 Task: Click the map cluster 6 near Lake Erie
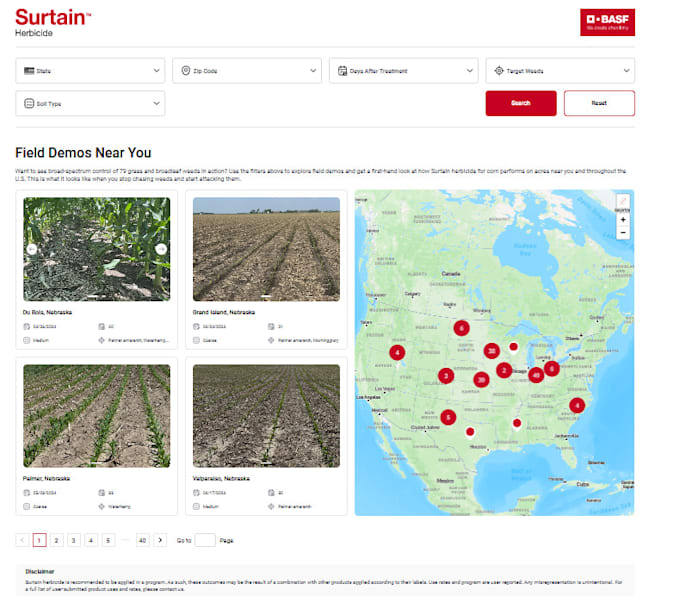[552, 369]
